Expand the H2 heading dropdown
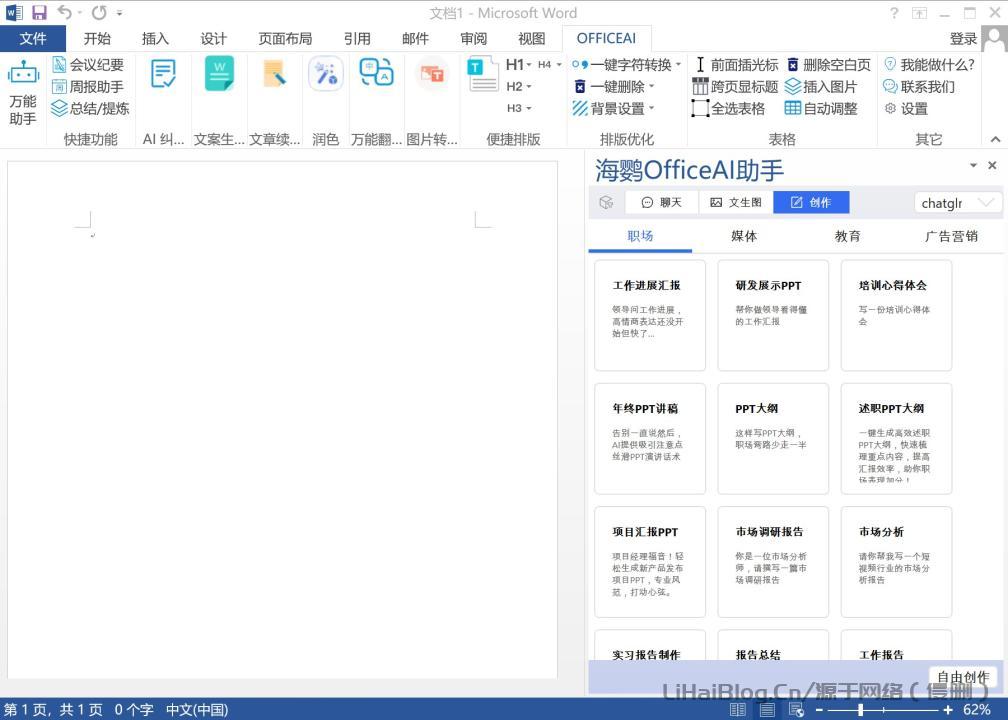Screen dimensions: 1008x720 click(x=528, y=87)
